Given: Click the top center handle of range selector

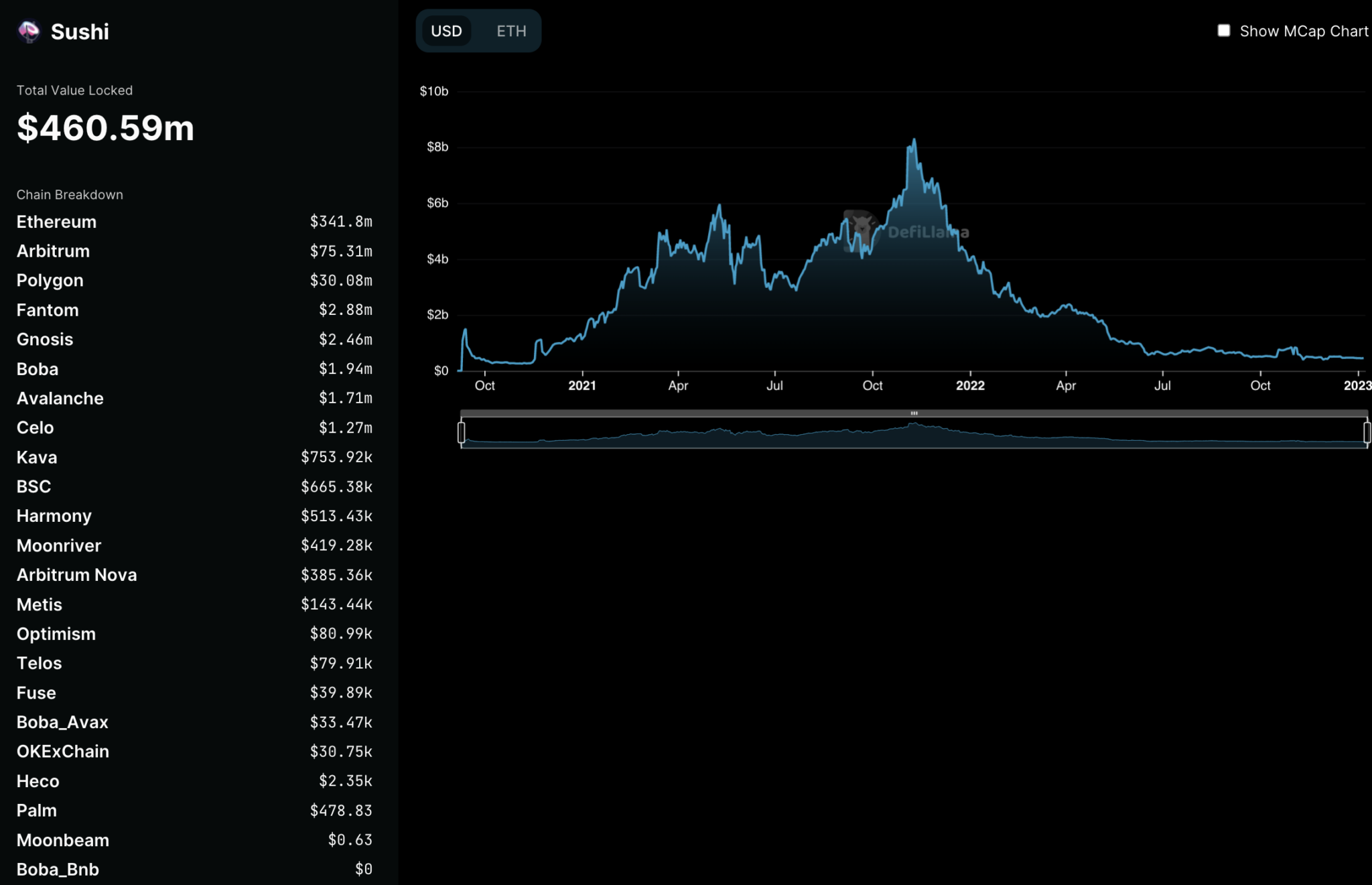Looking at the screenshot, I should 914,413.
